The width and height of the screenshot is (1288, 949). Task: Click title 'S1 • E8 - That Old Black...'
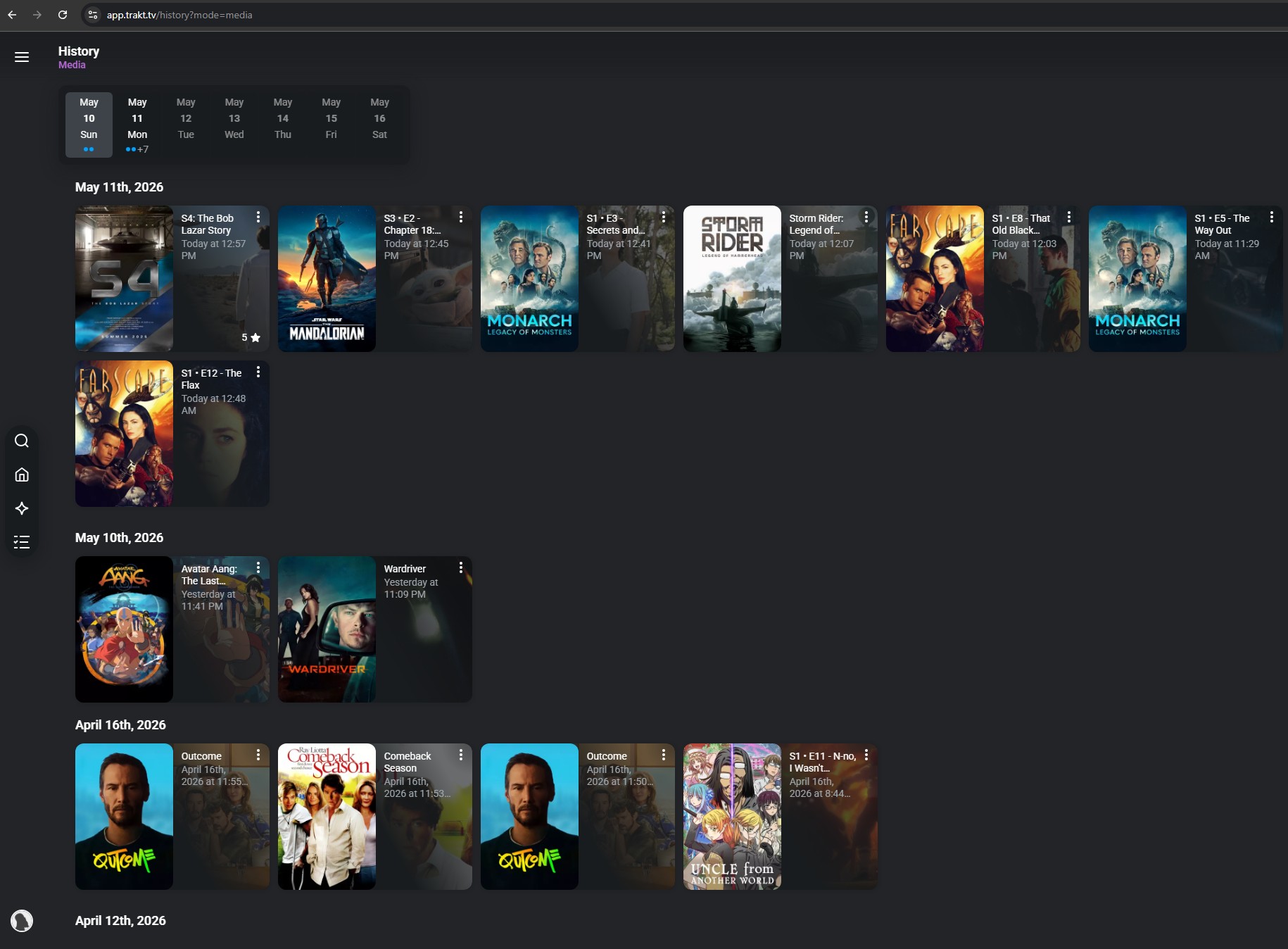1021,224
